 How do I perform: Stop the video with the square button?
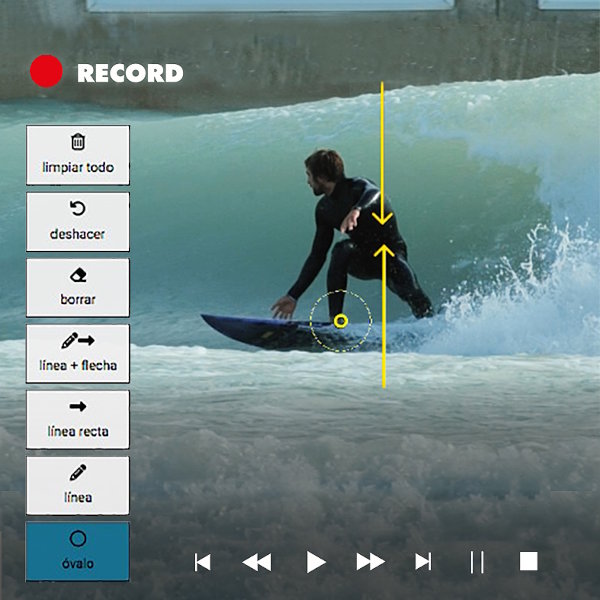pyautogui.click(x=529, y=561)
